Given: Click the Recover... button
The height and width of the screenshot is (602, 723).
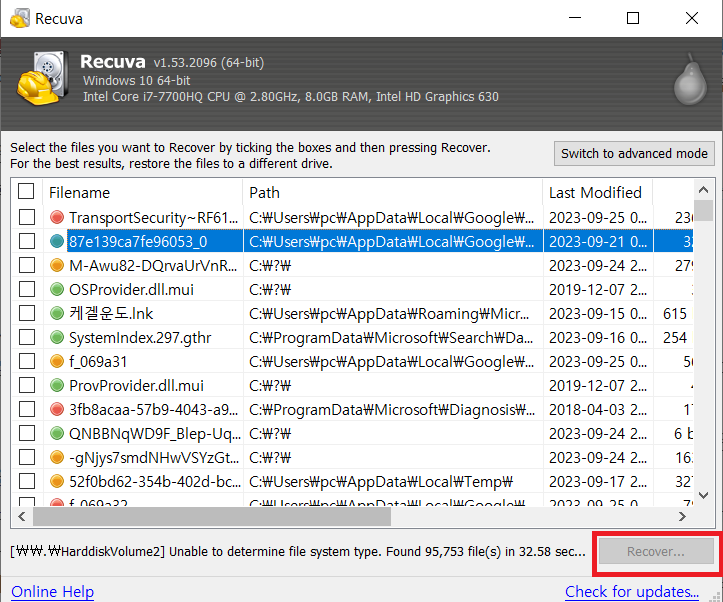Looking at the screenshot, I should [x=656, y=551].
